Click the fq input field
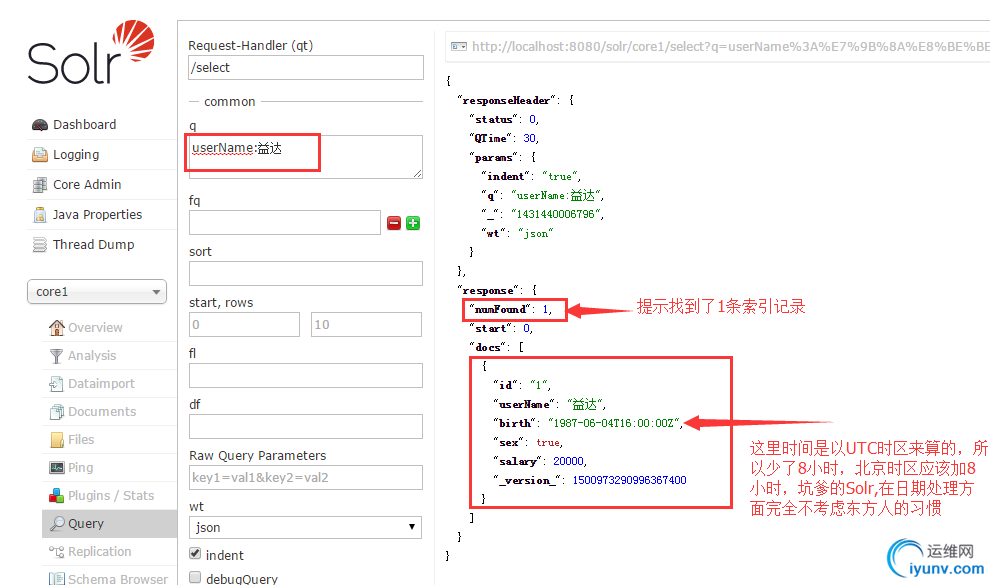 pyautogui.click(x=285, y=223)
